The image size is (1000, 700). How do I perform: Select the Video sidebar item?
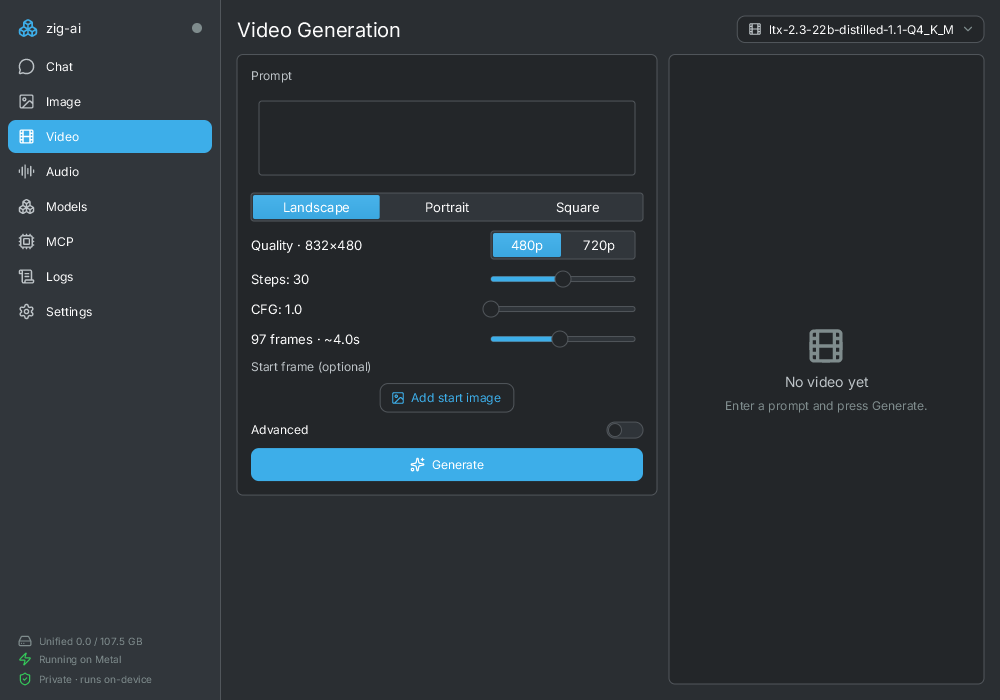tap(110, 136)
